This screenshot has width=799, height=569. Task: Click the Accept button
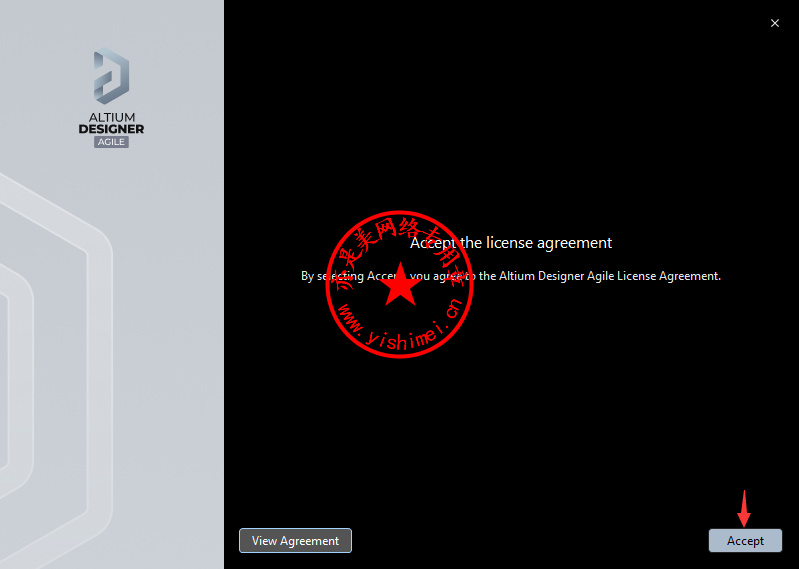pyautogui.click(x=745, y=541)
